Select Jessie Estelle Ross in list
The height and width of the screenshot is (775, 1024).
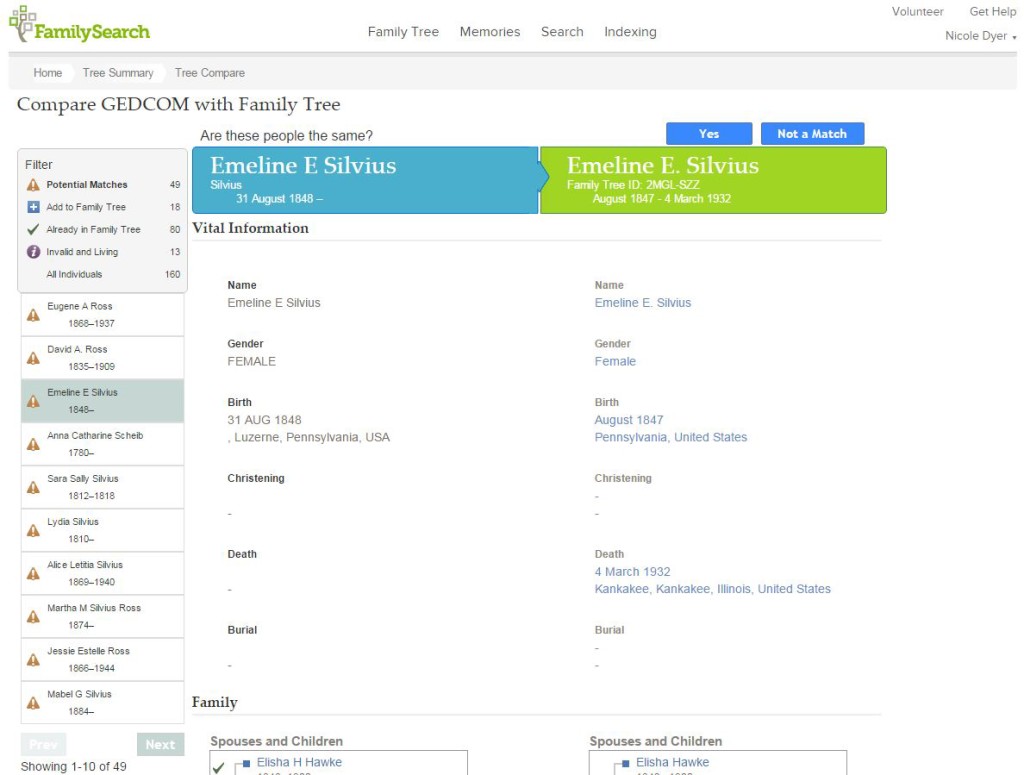coord(103,659)
